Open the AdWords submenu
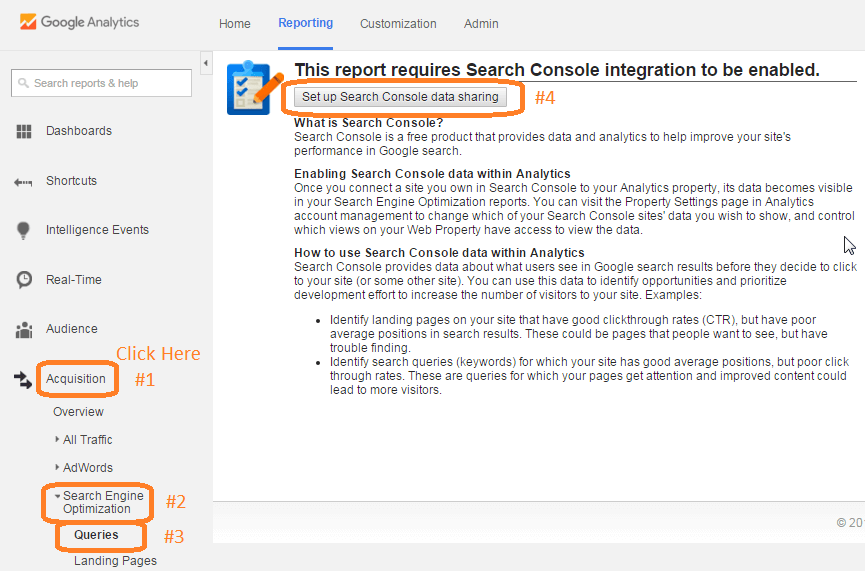This screenshot has height=574, width=865. [x=88, y=467]
